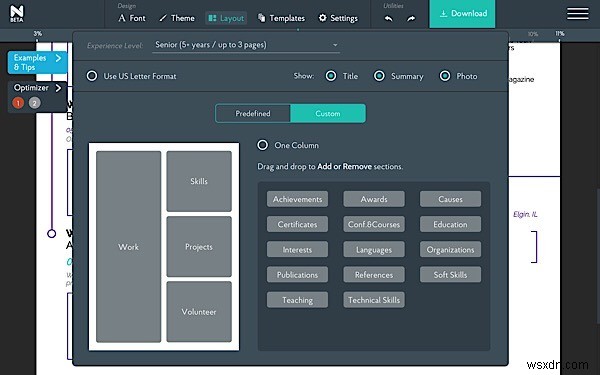Open the Theme design option
This screenshot has height=375, width=600.
tap(177, 18)
